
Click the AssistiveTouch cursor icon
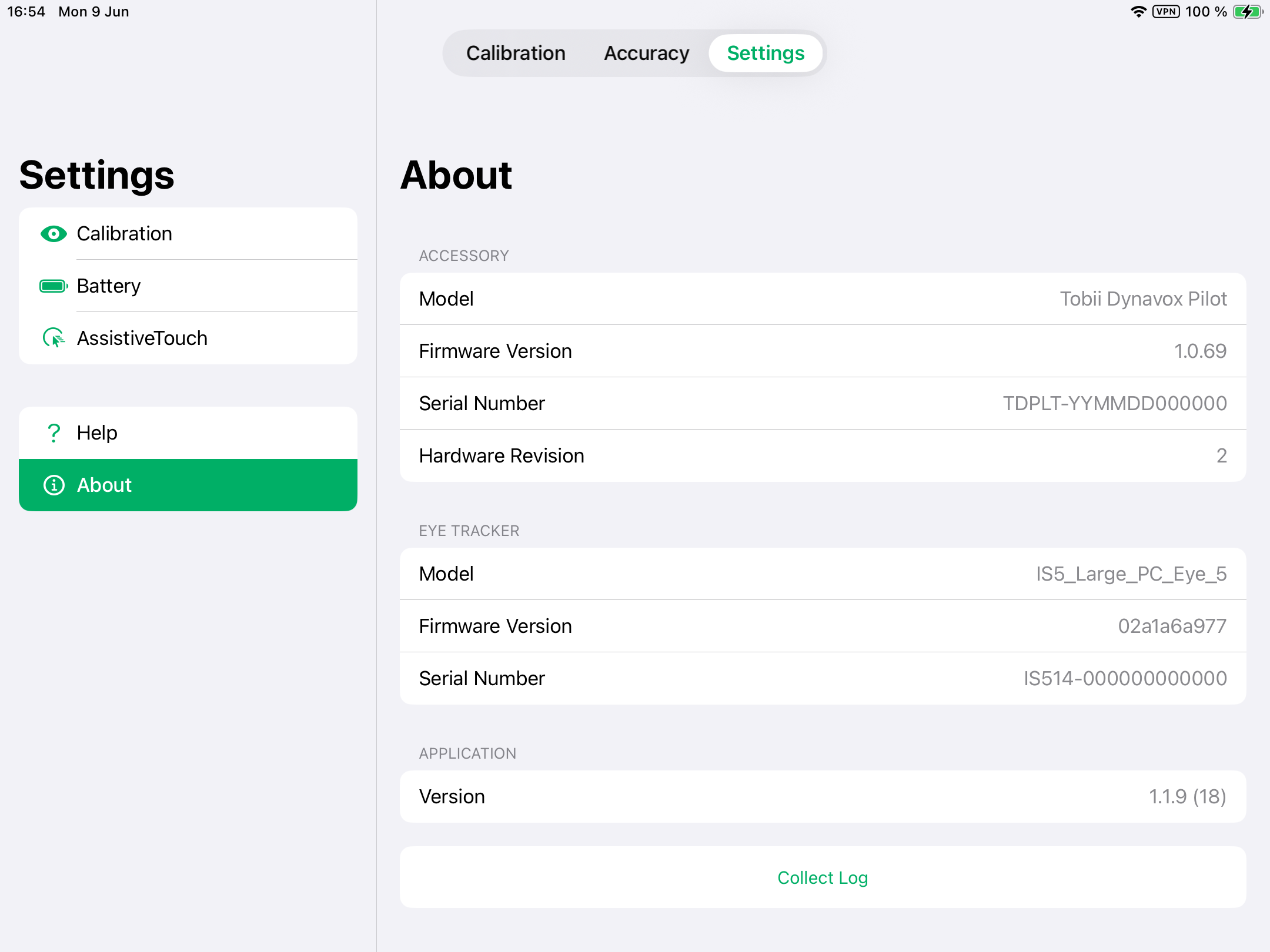(x=54, y=338)
